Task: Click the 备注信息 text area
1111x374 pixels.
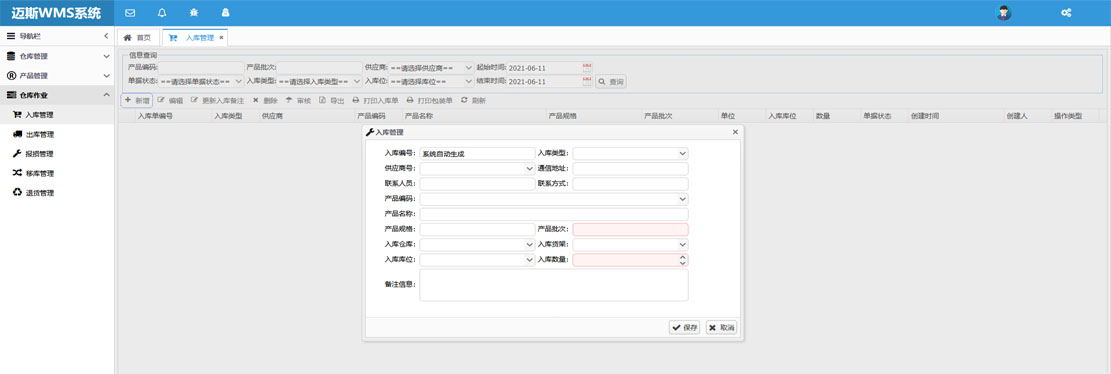Action: [x=553, y=285]
